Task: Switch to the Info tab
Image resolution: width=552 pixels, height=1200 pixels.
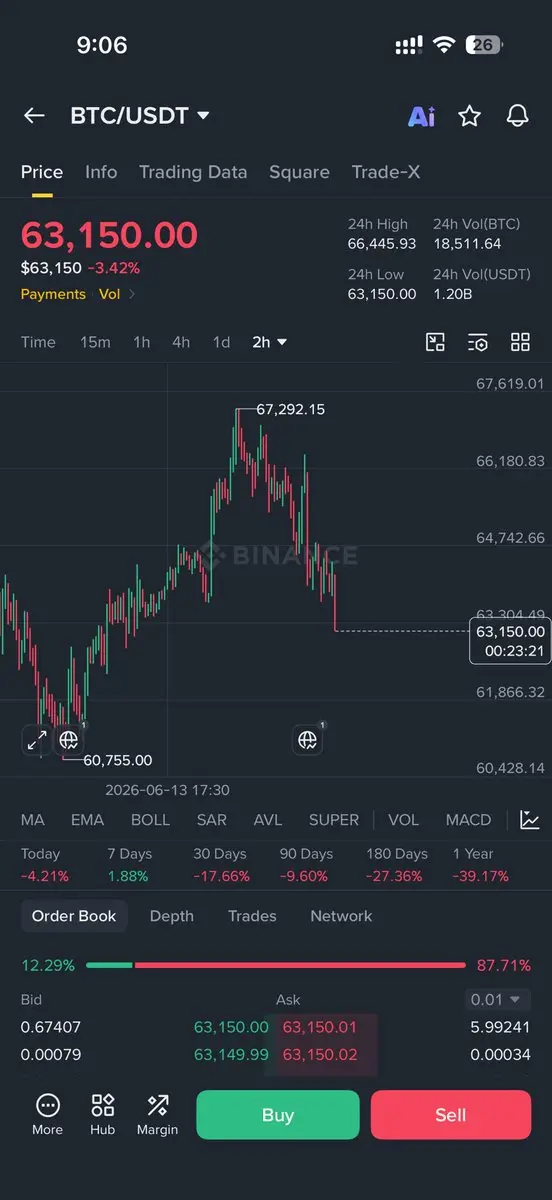Action: pyautogui.click(x=101, y=172)
